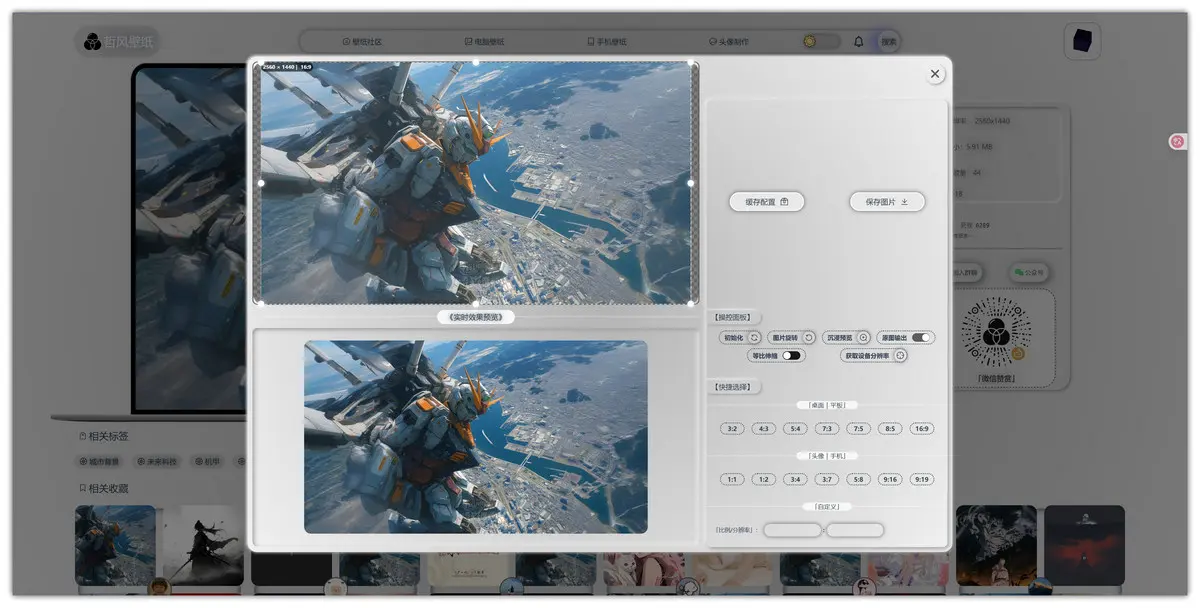Screen dimensions: 1200x608
Task: Toggle the 原图输出 switch
Action: click(x=921, y=338)
